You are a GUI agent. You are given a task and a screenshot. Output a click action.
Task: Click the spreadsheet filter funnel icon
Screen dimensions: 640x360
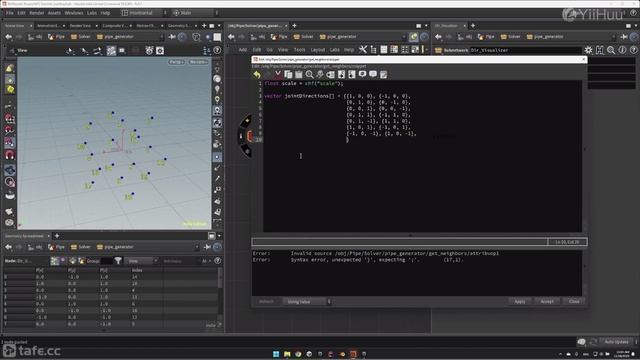pyautogui.click(x=118, y=260)
